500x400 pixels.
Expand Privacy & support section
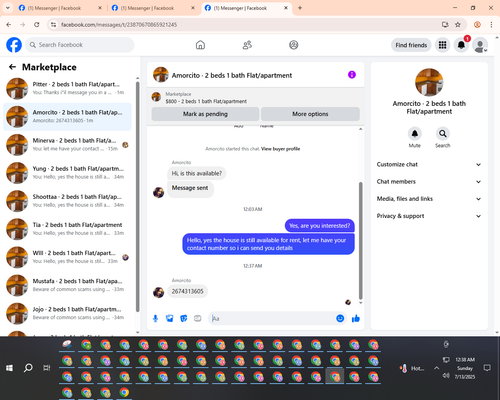[429, 216]
